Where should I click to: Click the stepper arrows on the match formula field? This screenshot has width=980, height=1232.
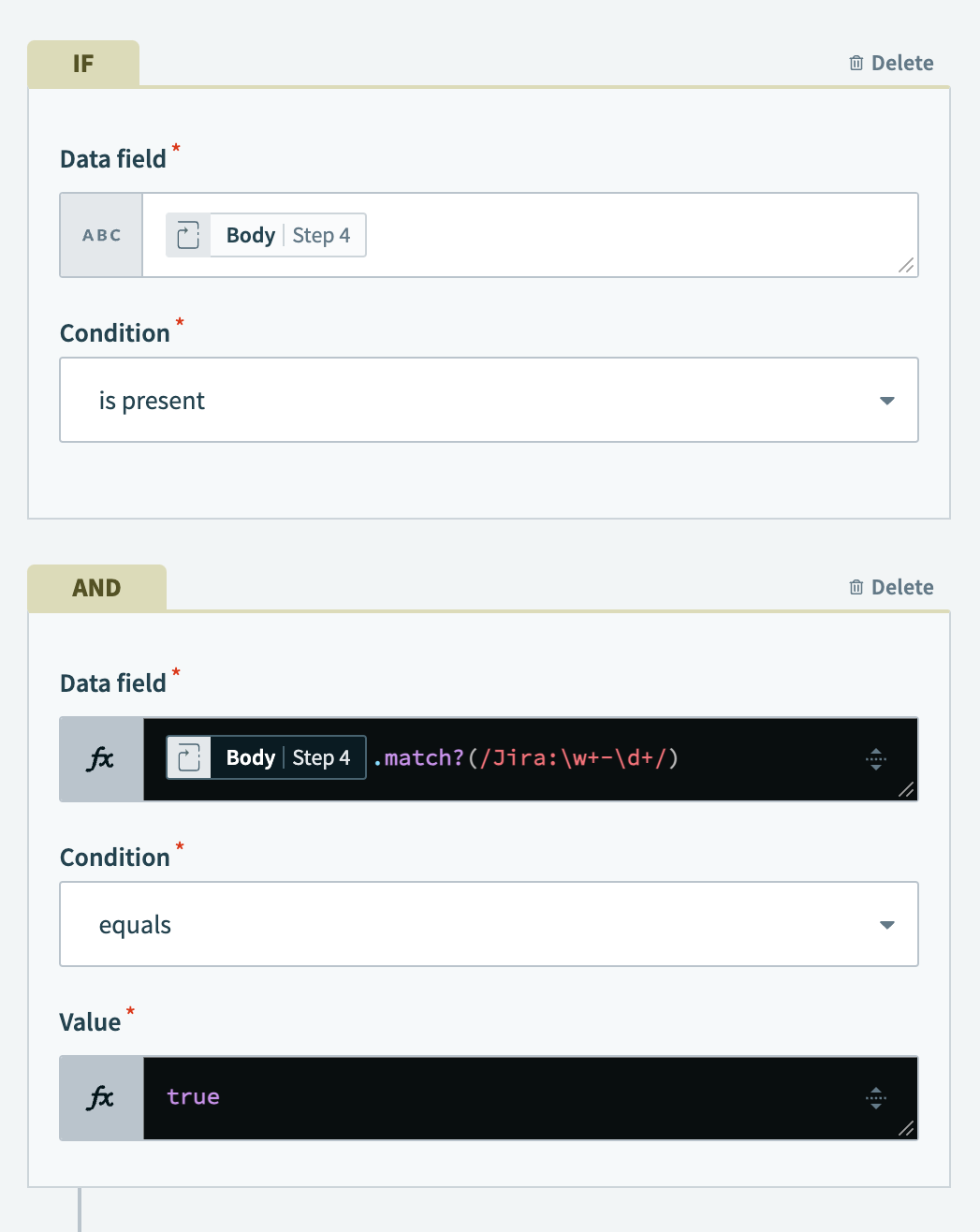(875, 759)
